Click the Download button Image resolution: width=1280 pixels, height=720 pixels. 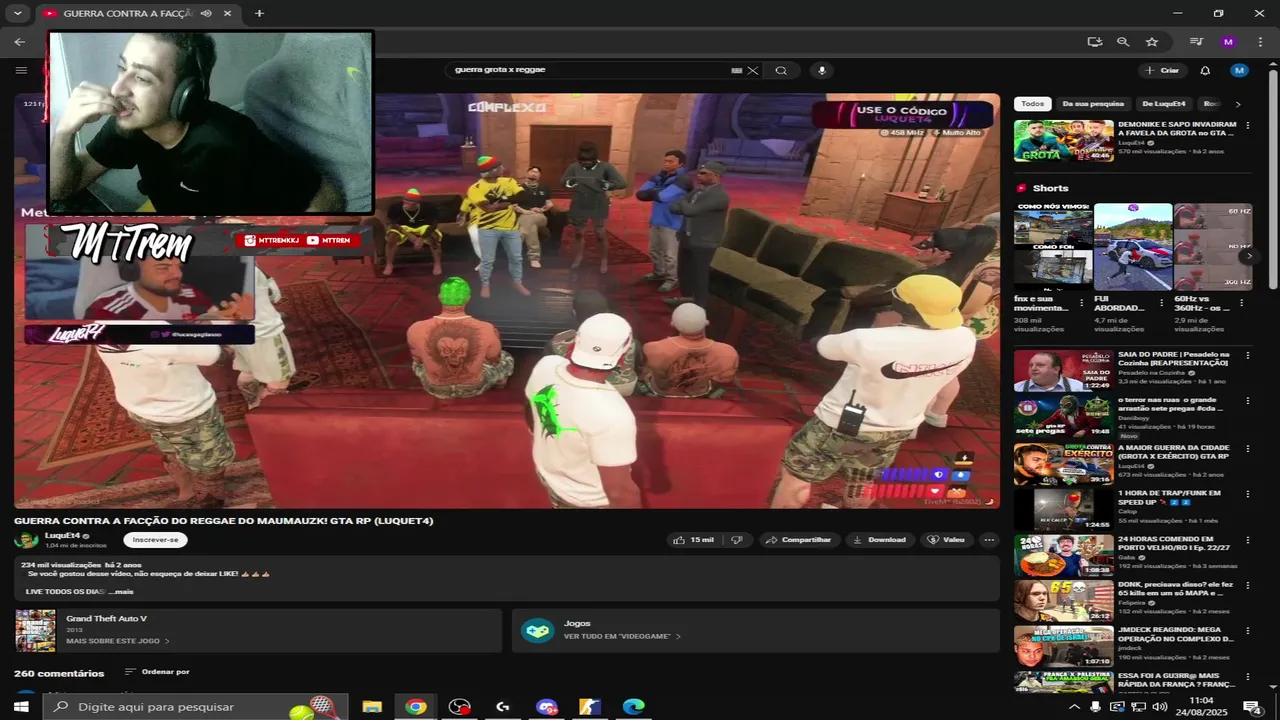coord(879,539)
